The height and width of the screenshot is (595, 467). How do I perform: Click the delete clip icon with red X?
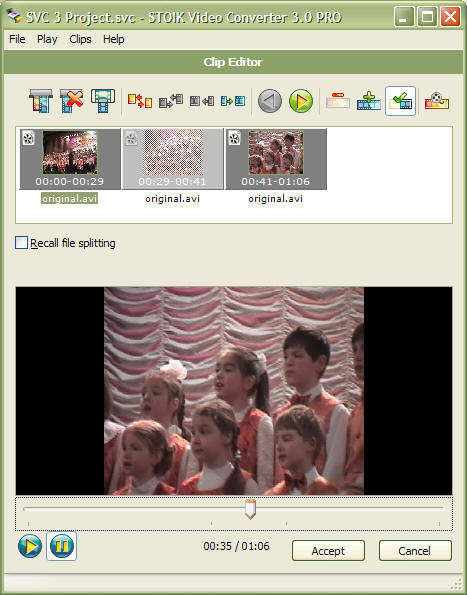pyautogui.click(x=72, y=101)
